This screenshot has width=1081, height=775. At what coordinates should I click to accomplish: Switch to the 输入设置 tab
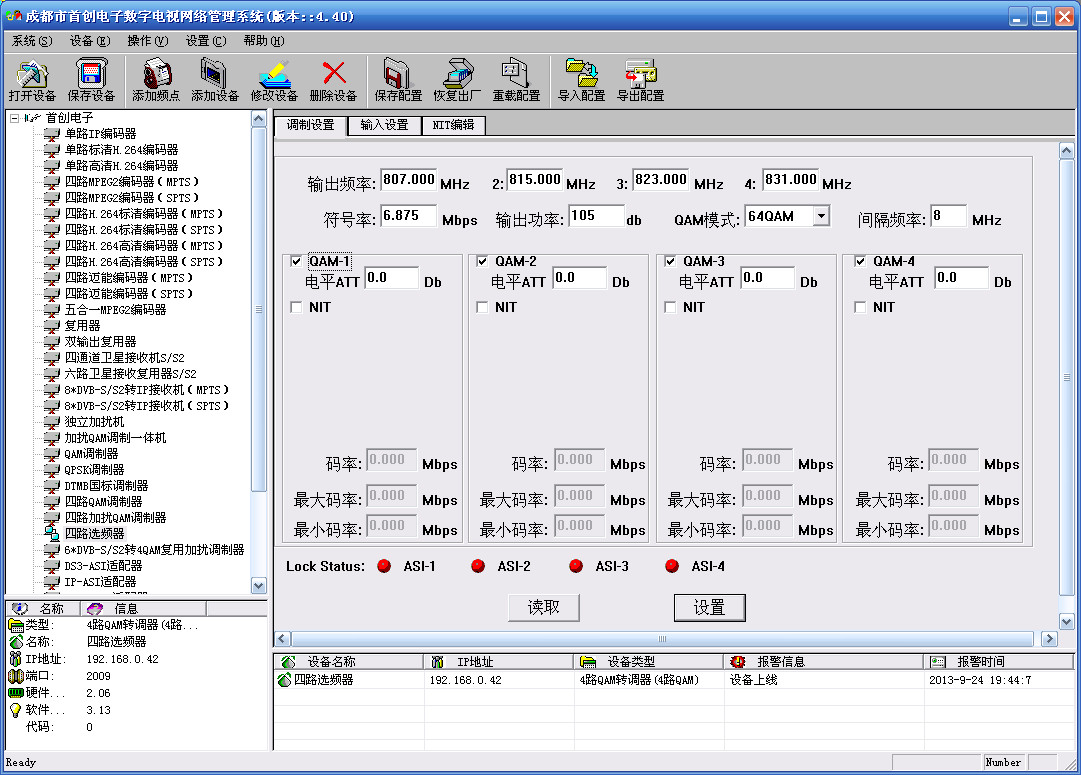pos(385,125)
